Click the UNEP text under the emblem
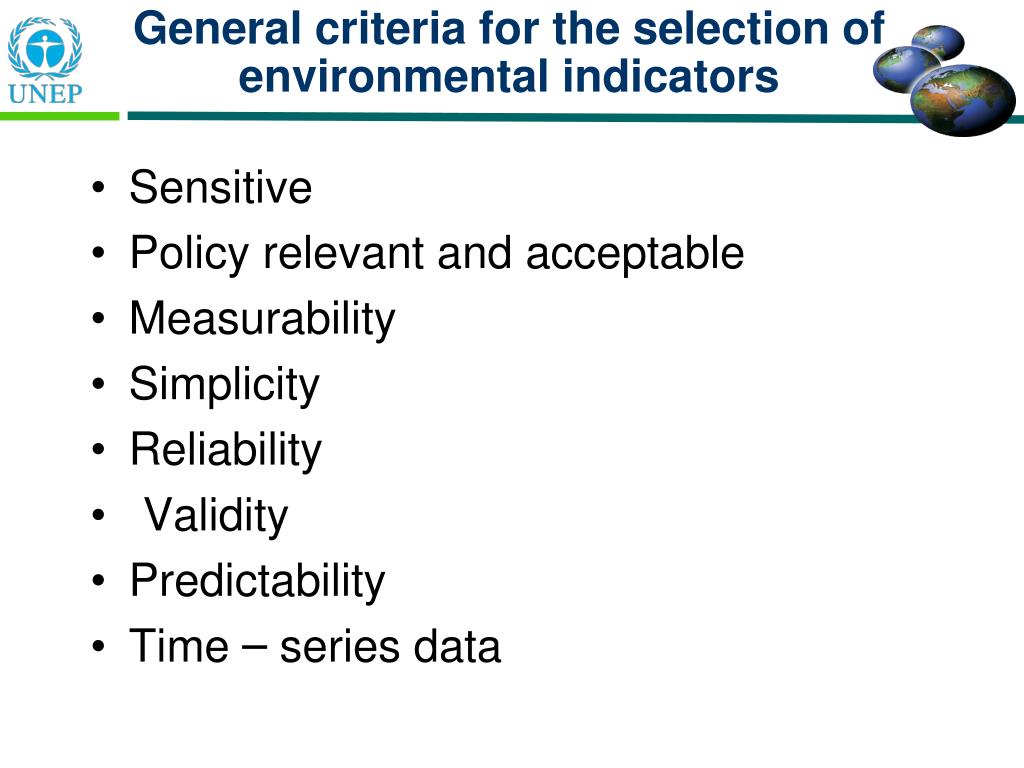 [x=45, y=94]
